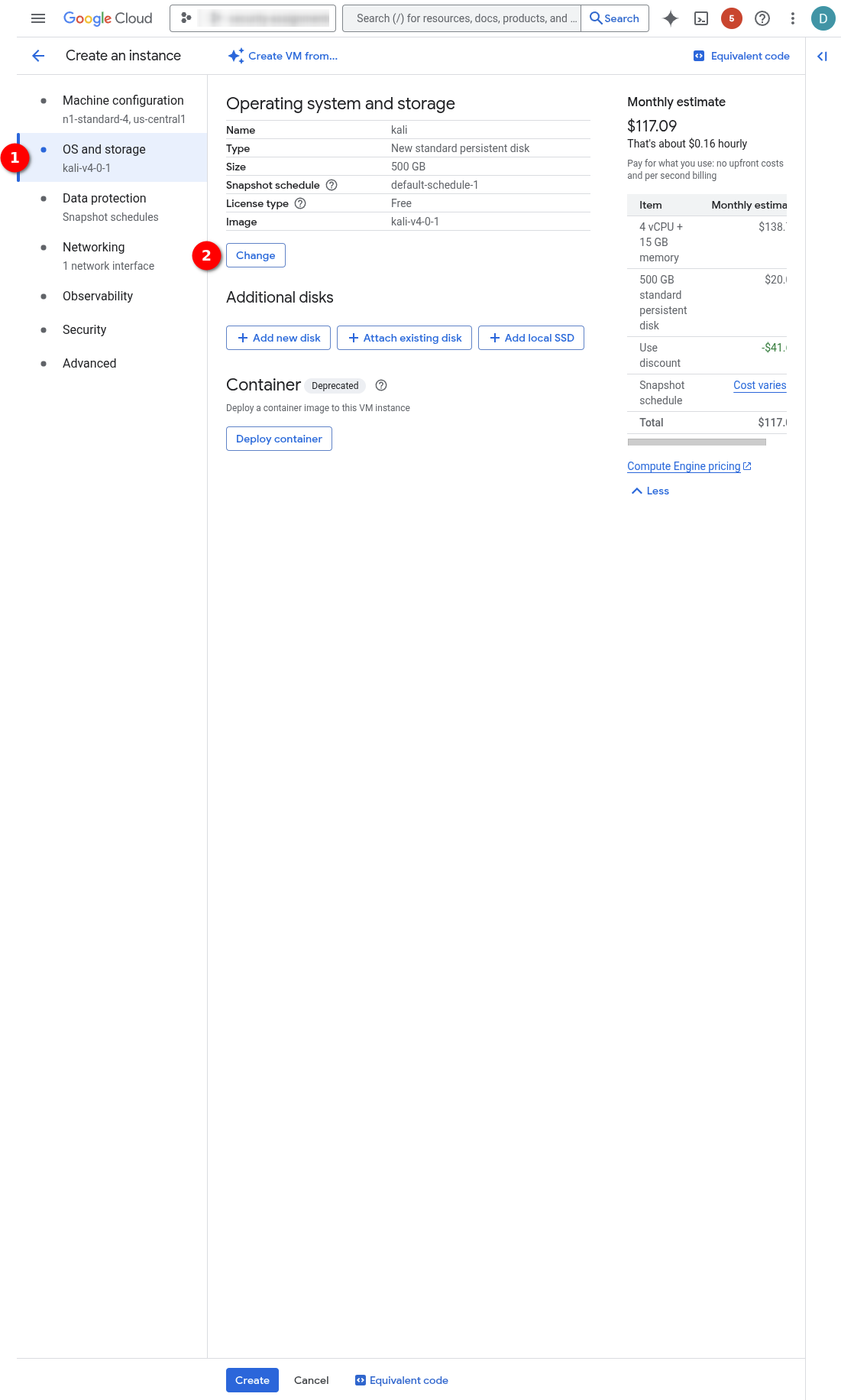Open Equivalent code at the bottom

pos(402,1380)
